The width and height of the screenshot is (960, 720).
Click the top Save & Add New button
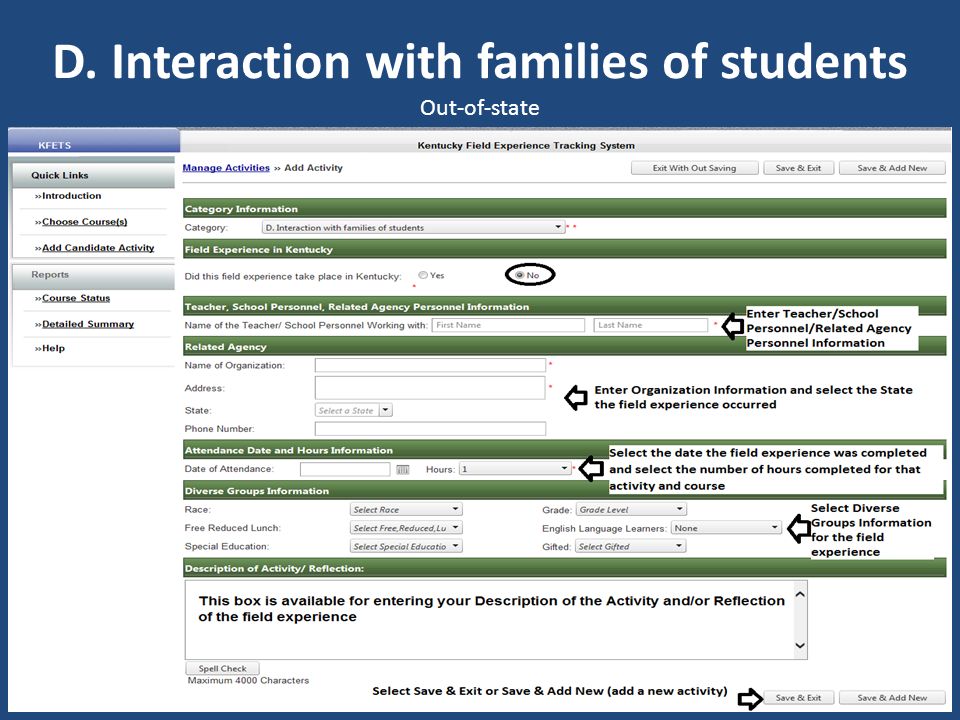892,168
